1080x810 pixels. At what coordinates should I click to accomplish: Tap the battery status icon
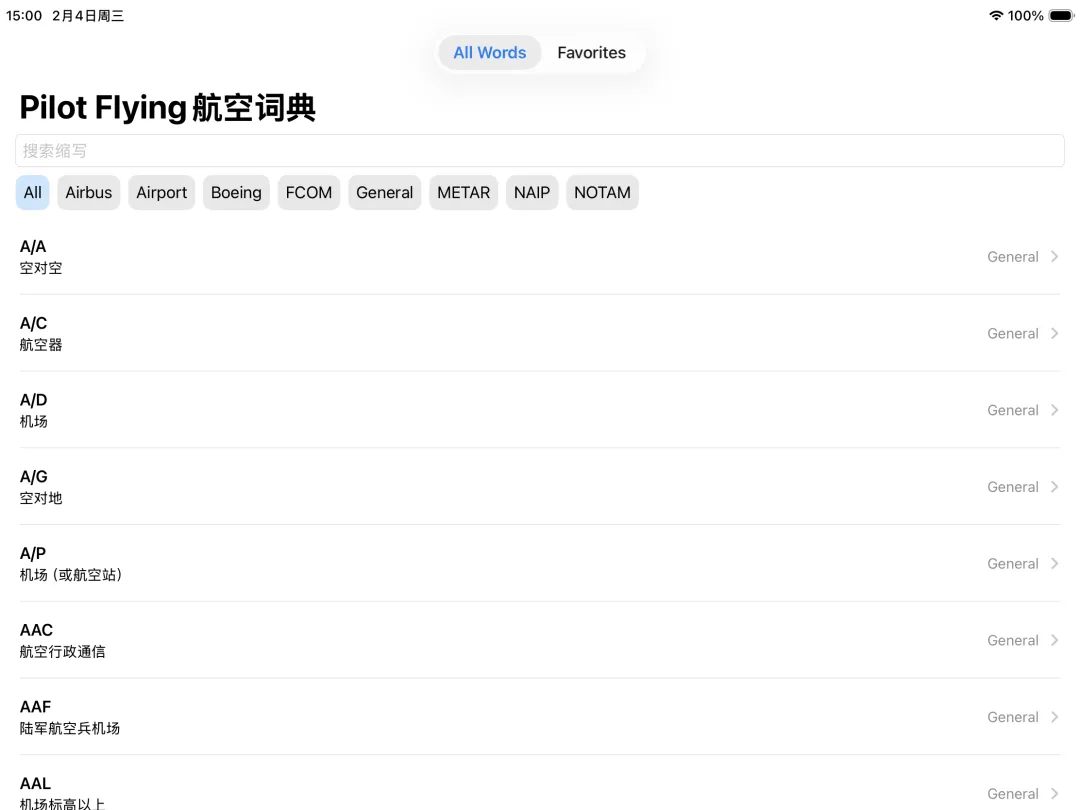point(1061,15)
